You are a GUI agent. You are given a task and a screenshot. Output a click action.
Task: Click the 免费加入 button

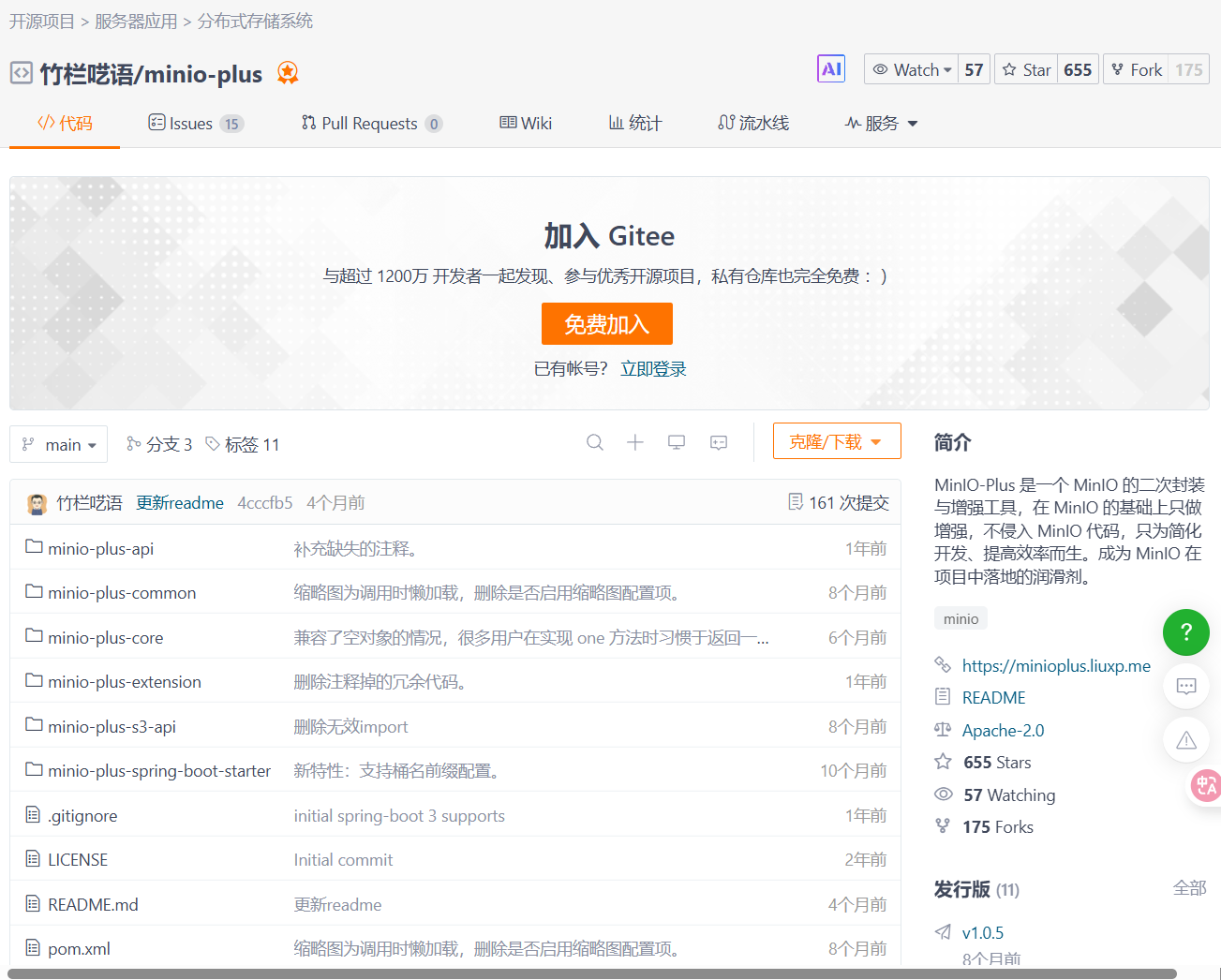coord(606,324)
